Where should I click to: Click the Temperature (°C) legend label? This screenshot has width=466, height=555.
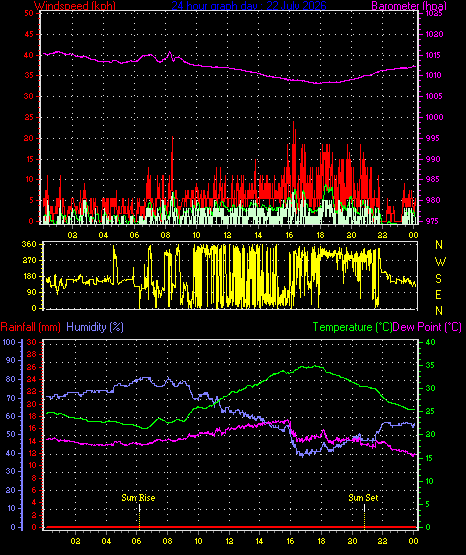352,327
